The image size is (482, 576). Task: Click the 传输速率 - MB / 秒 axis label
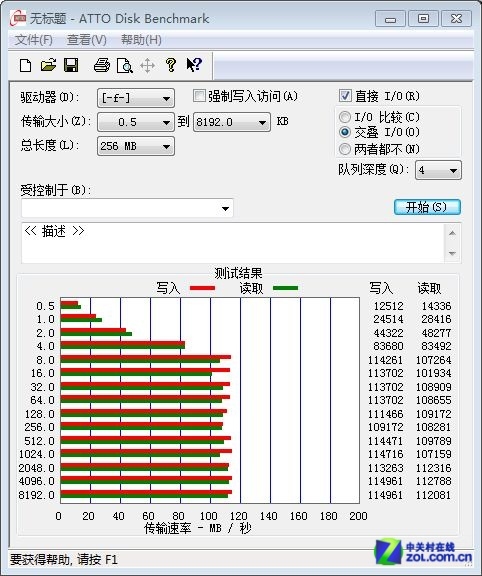tap(198, 529)
